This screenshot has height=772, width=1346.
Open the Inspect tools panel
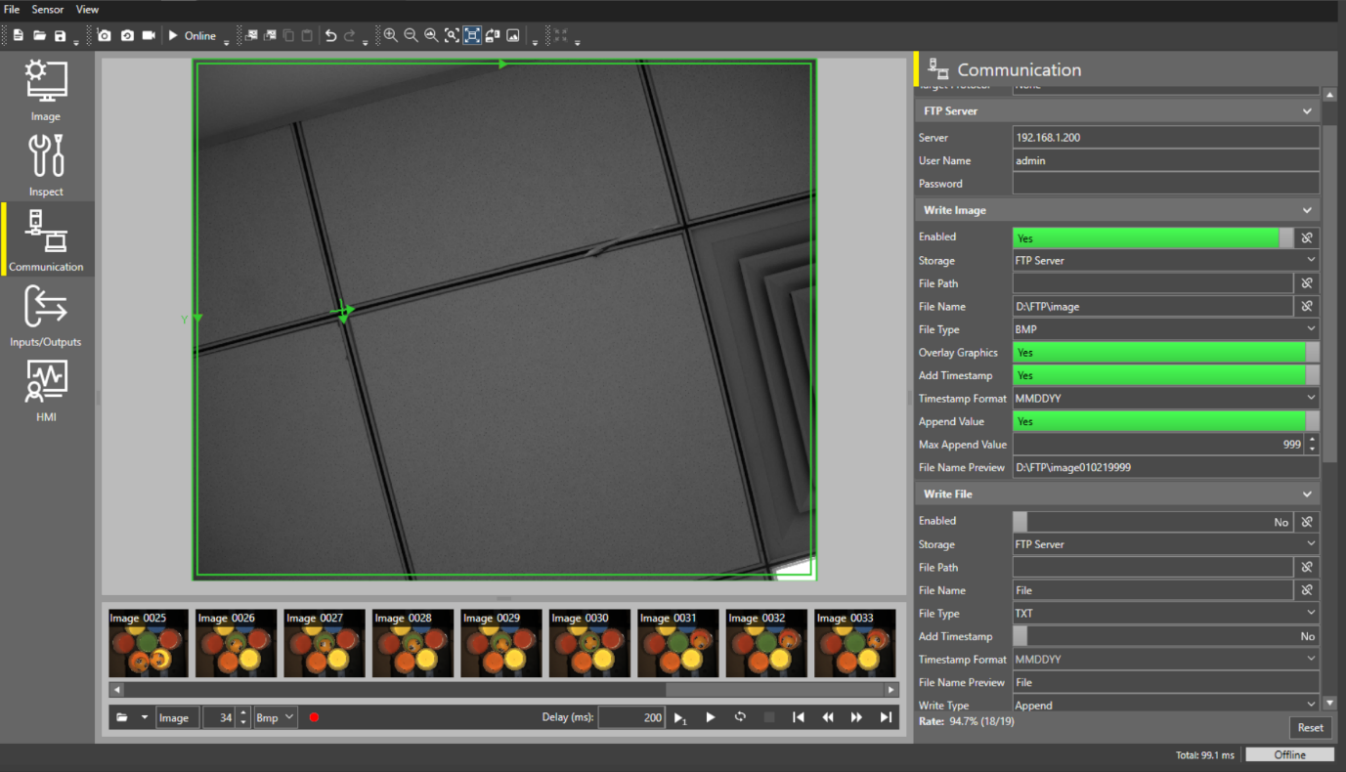click(x=46, y=165)
